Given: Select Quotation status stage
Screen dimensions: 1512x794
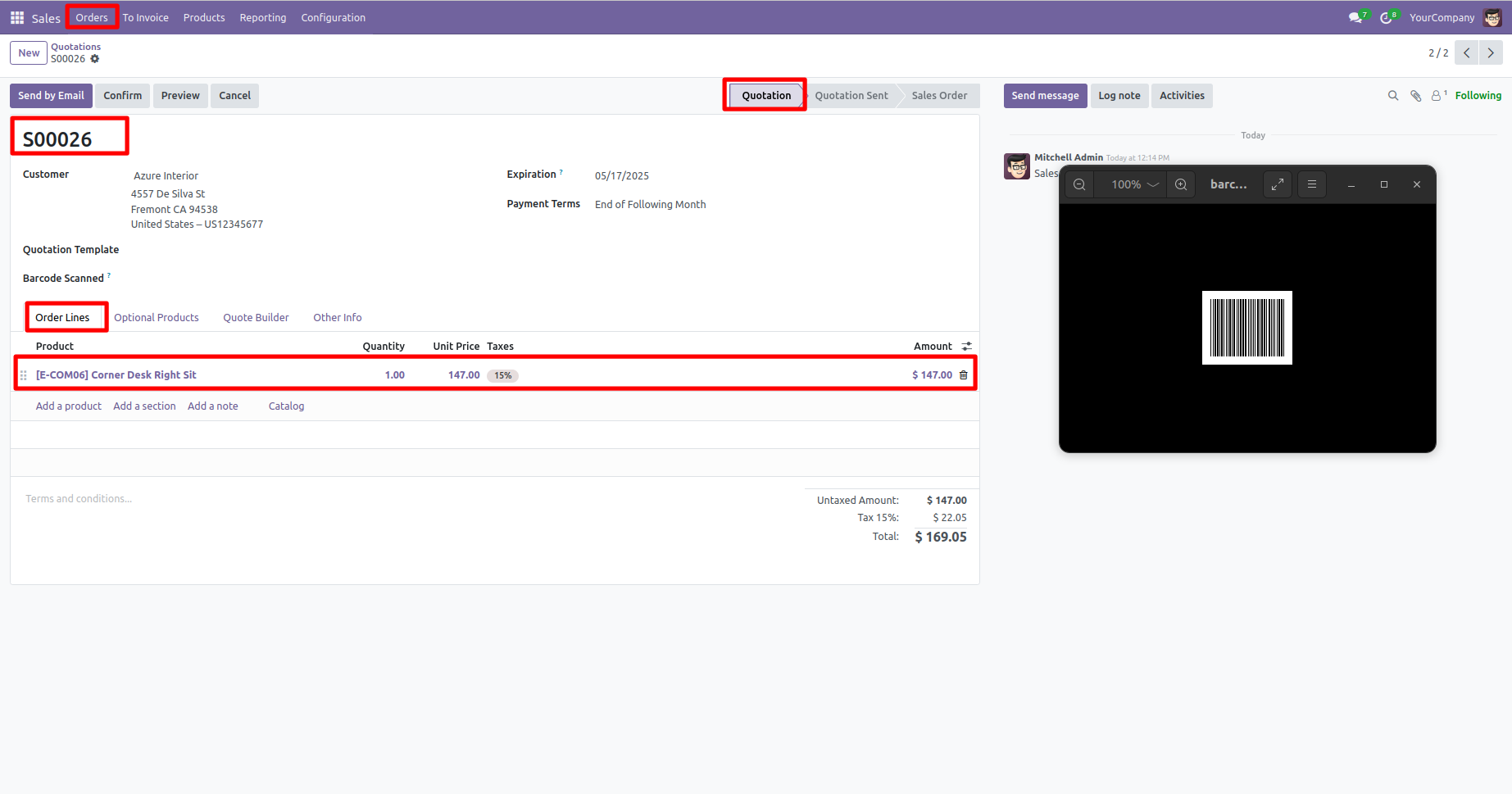Looking at the screenshot, I should click(766, 96).
